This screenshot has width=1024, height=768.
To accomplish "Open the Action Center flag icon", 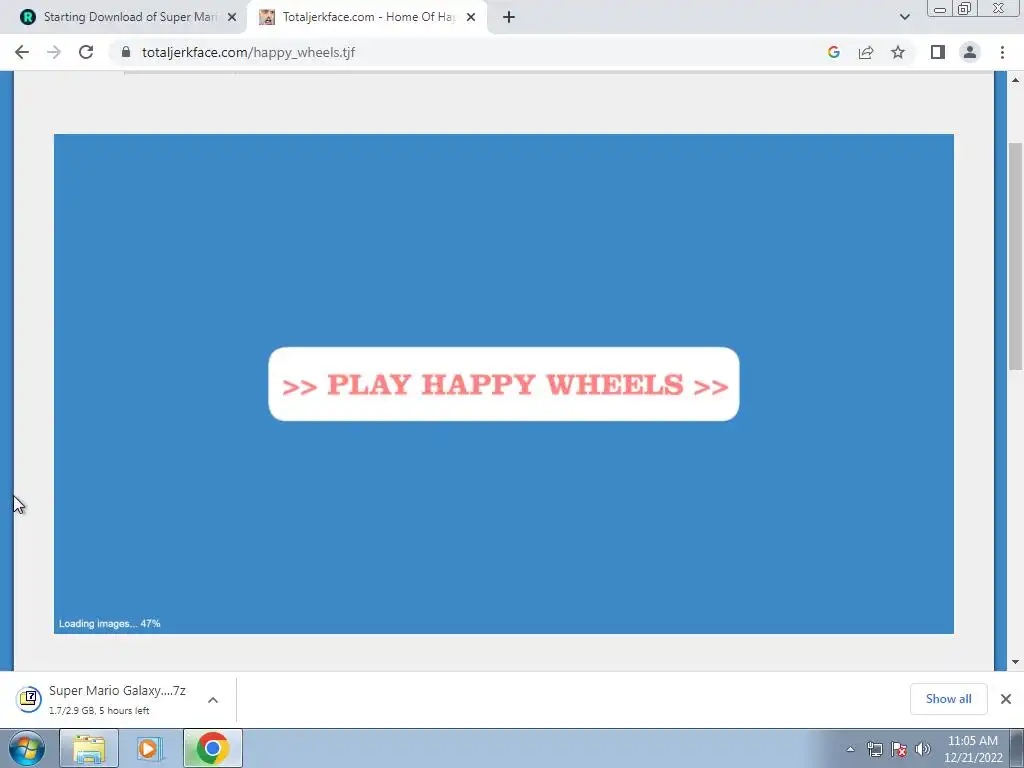I will pyautogui.click(x=899, y=749).
